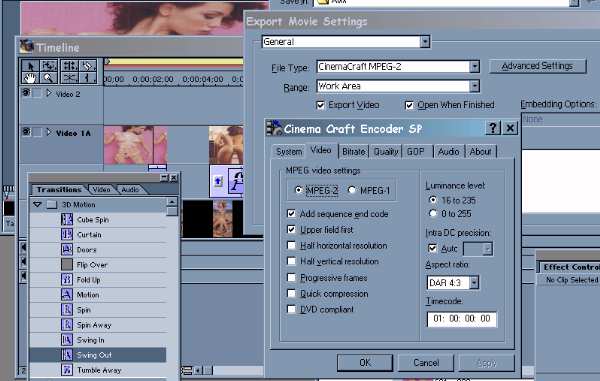Click the Timecode input field
This screenshot has width=600, height=381.
461,319
